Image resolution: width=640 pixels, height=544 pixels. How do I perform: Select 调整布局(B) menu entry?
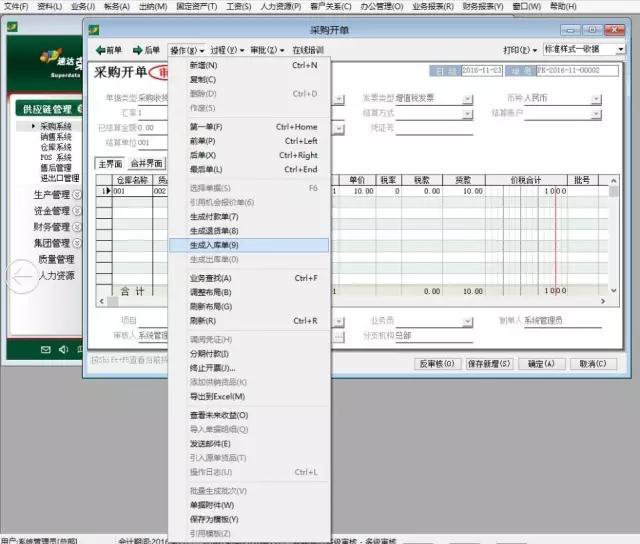[x=249, y=293]
